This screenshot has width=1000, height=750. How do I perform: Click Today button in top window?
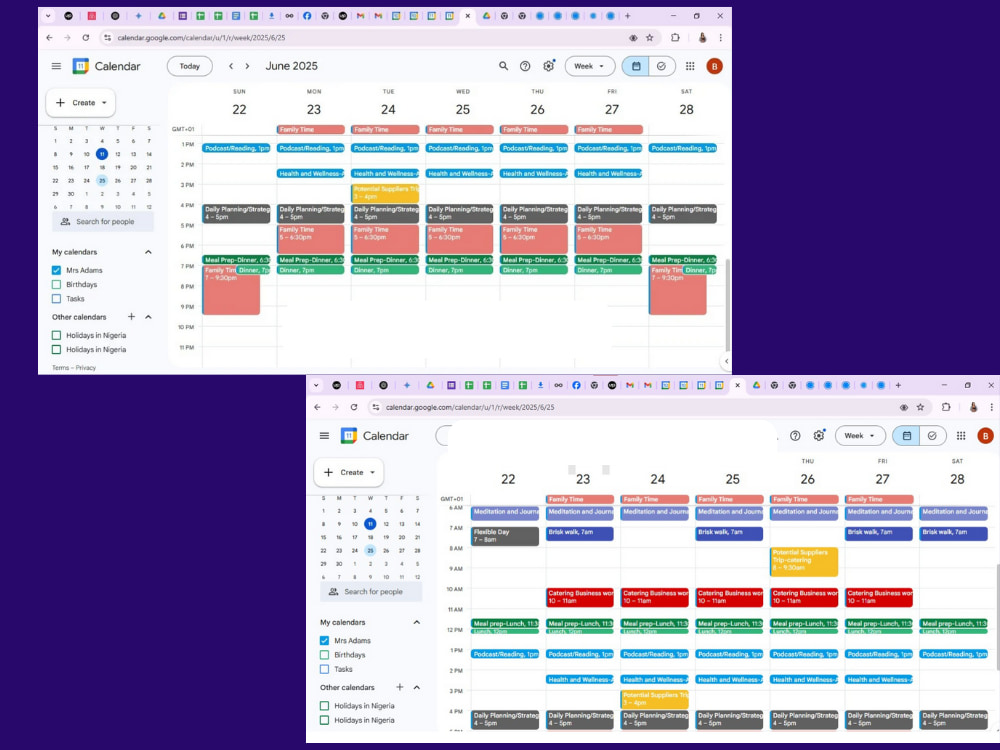[189, 66]
